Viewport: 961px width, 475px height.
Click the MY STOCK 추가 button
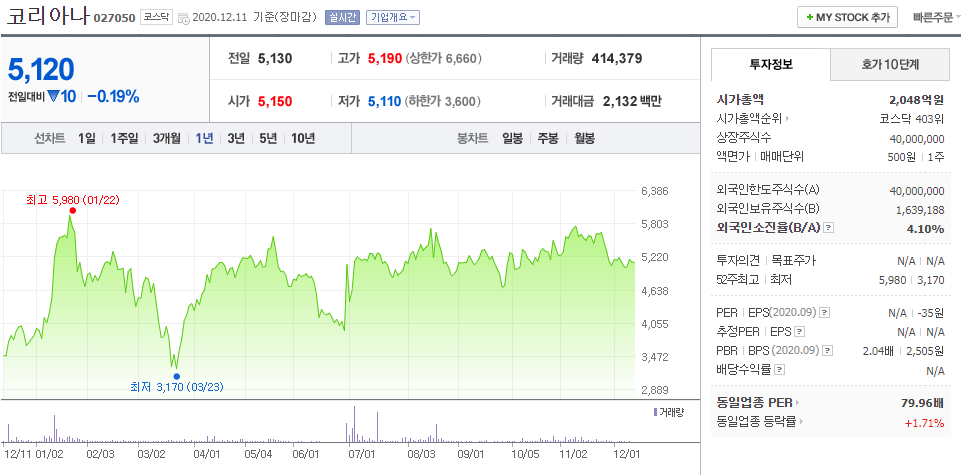click(x=847, y=18)
